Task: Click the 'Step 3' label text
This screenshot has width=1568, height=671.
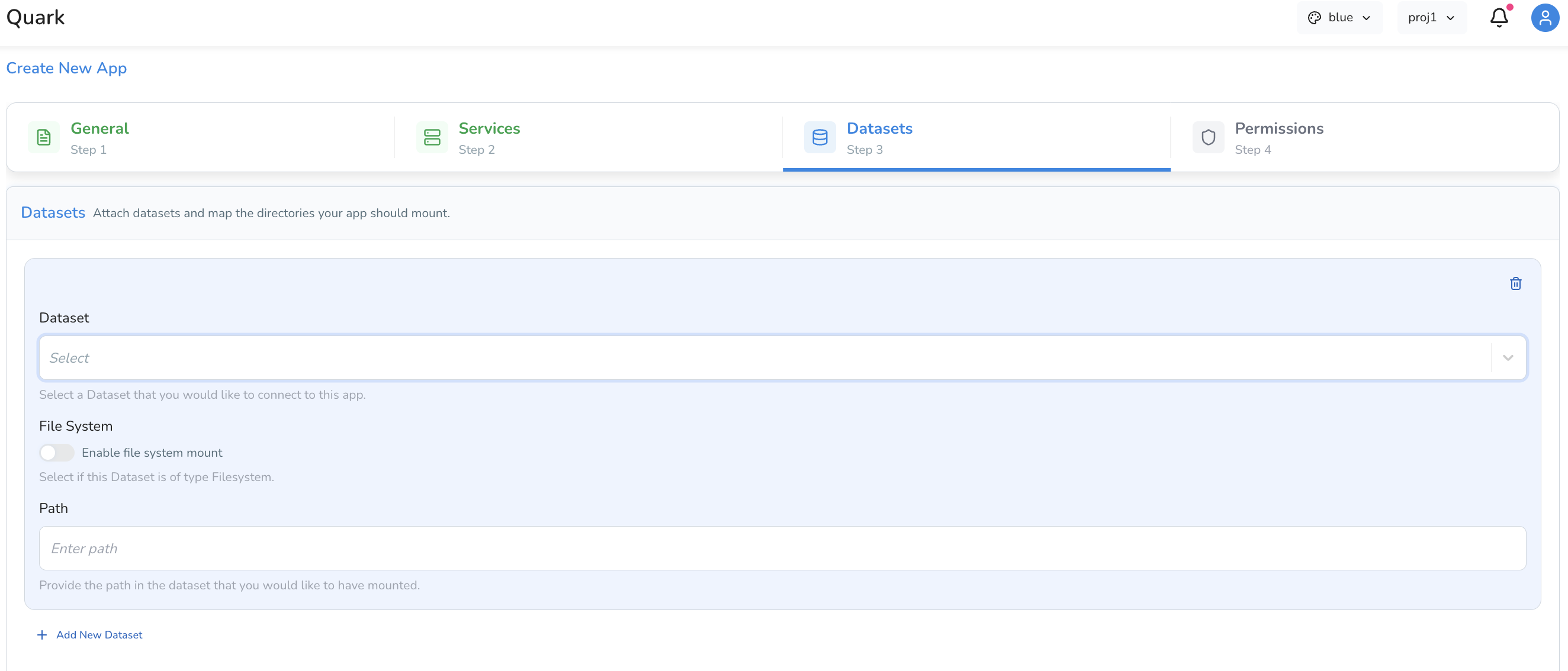Action: coord(865,150)
